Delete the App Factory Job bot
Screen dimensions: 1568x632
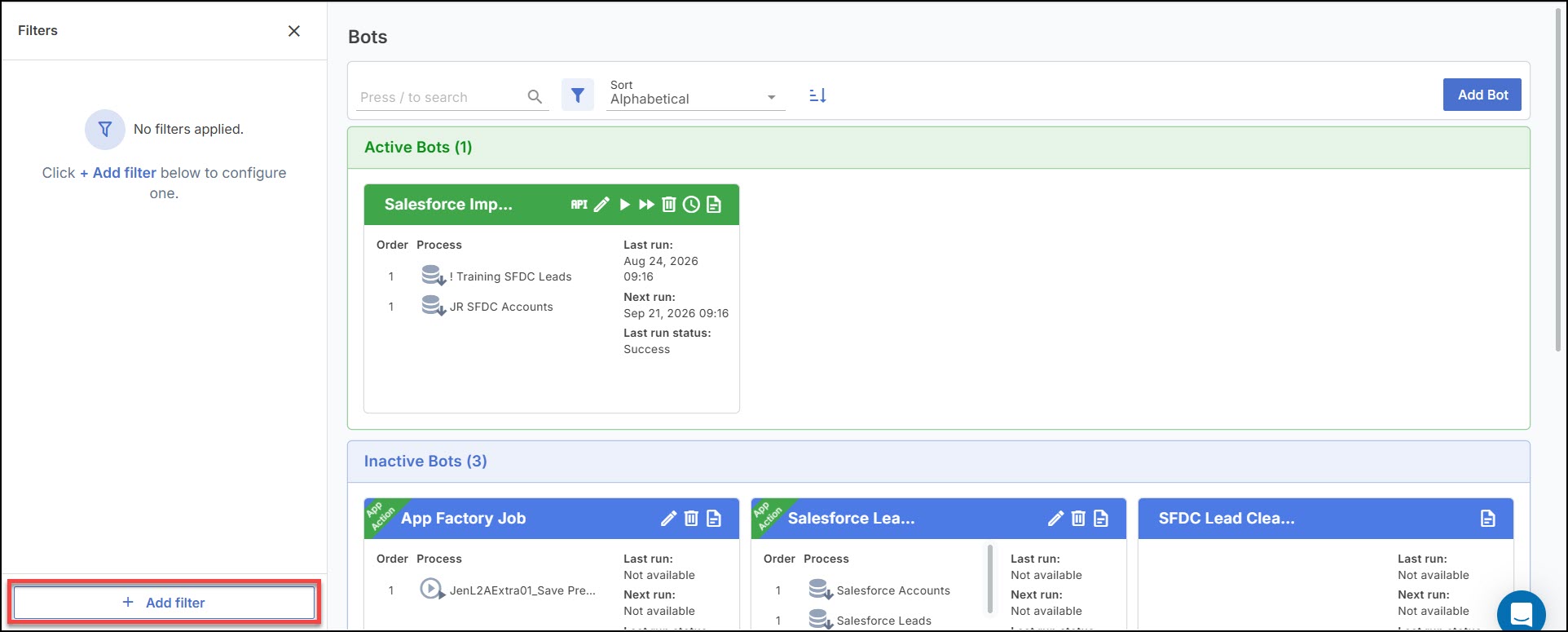tap(691, 519)
